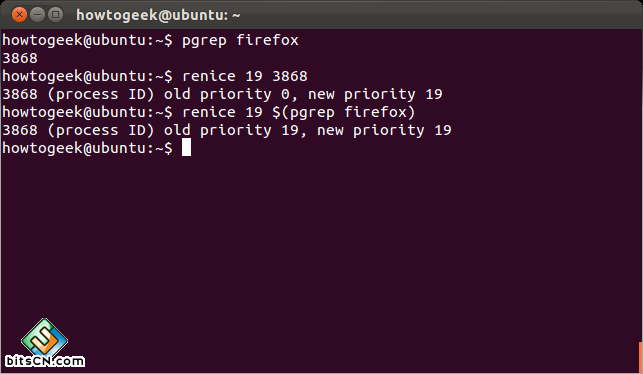
Task: Minimize the terminal window
Action: pos(37,15)
